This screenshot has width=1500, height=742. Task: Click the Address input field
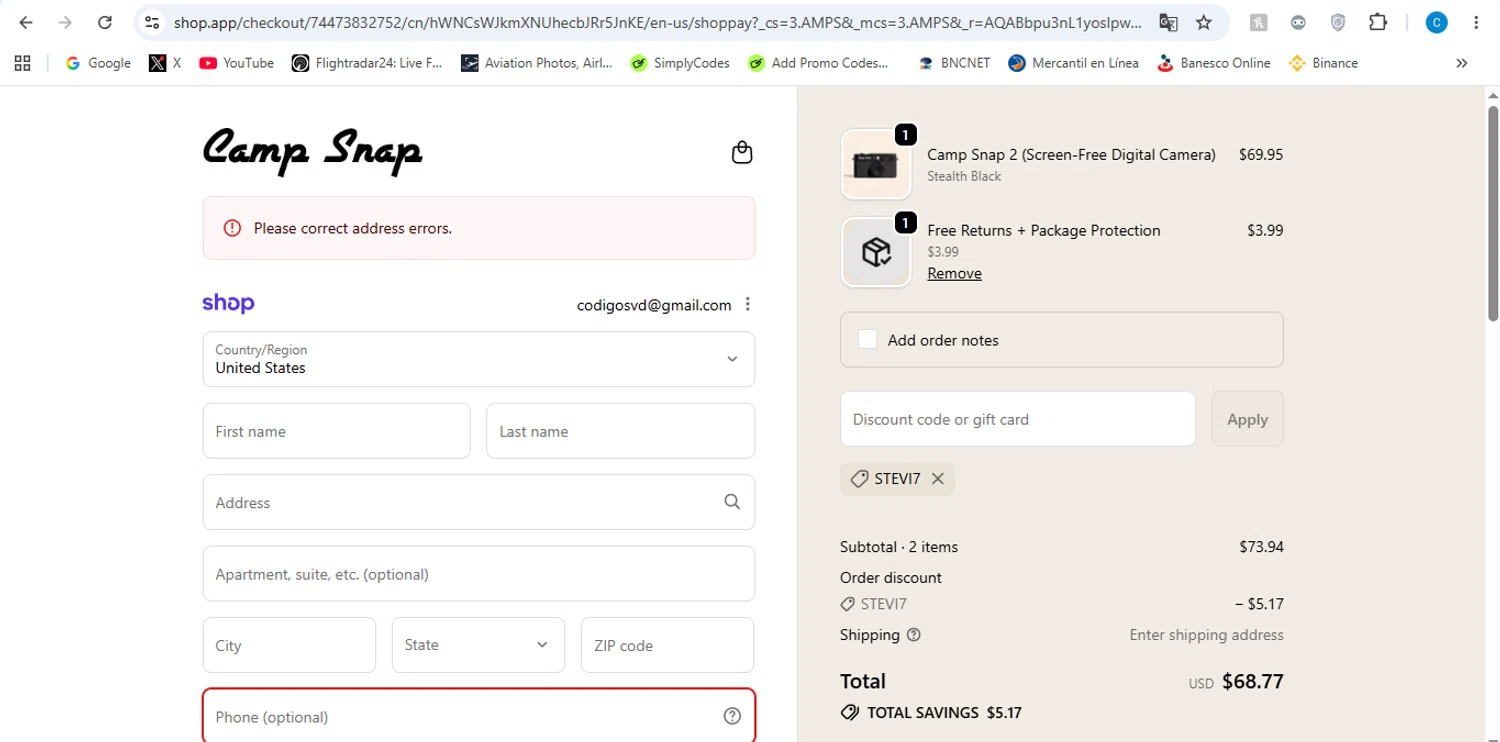tap(478, 502)
